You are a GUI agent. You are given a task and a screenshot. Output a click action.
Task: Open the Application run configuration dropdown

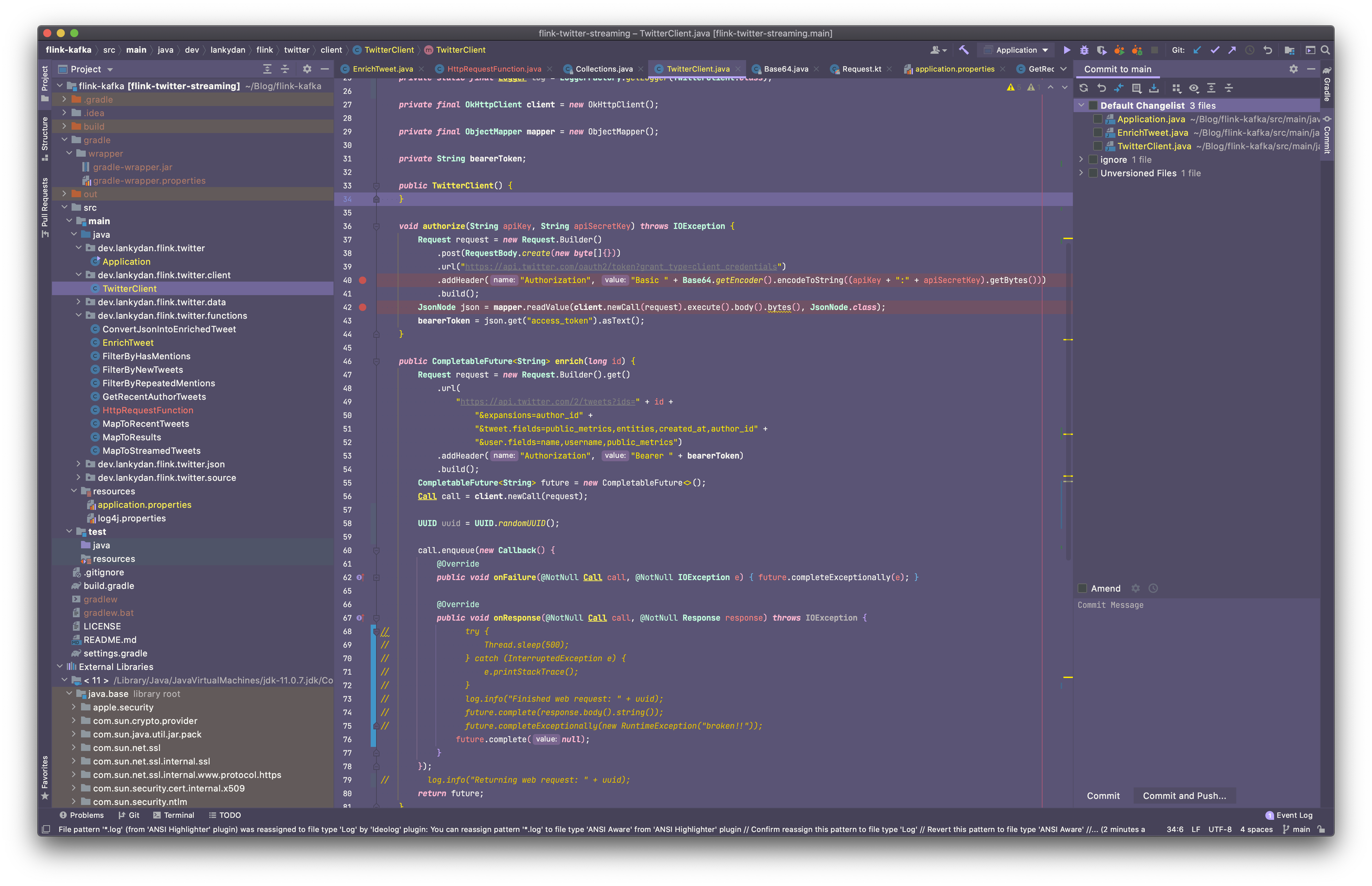tap(1017, 50)
